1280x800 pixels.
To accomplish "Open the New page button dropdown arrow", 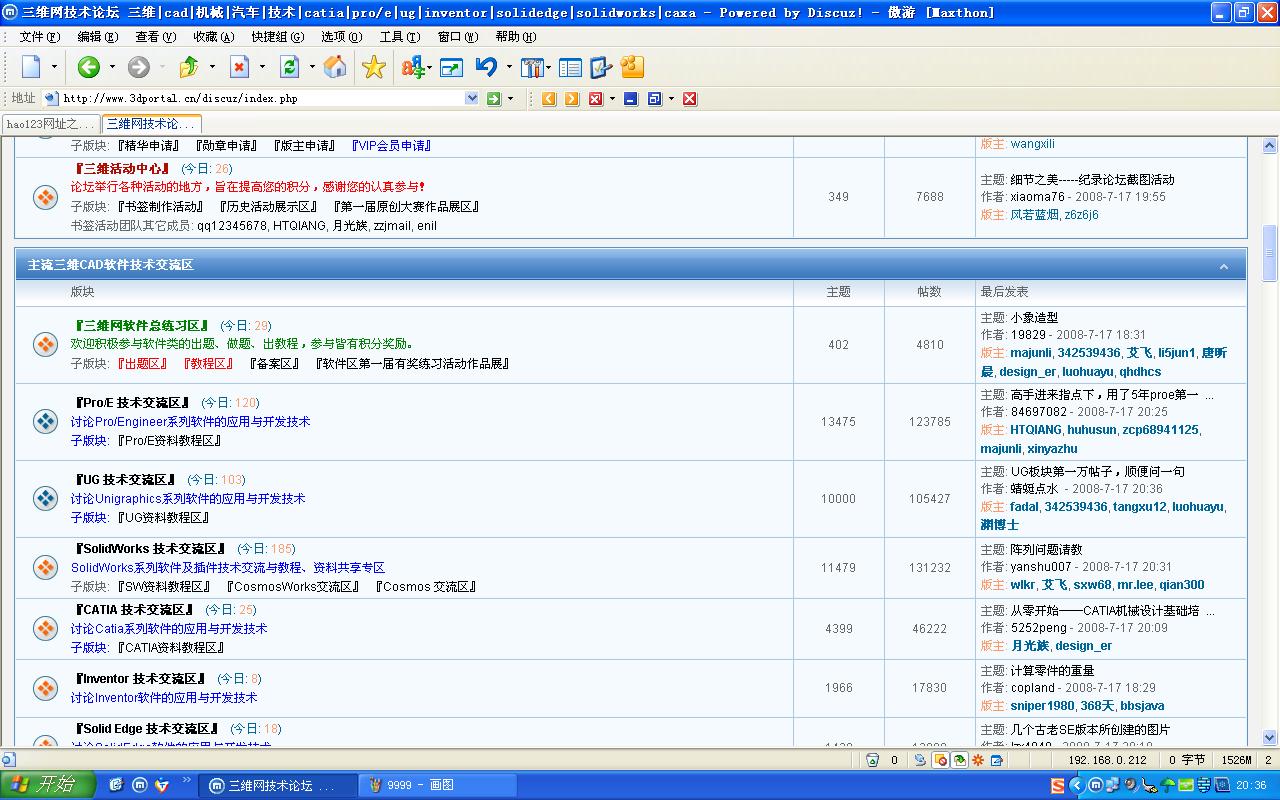I will point(56,67).
